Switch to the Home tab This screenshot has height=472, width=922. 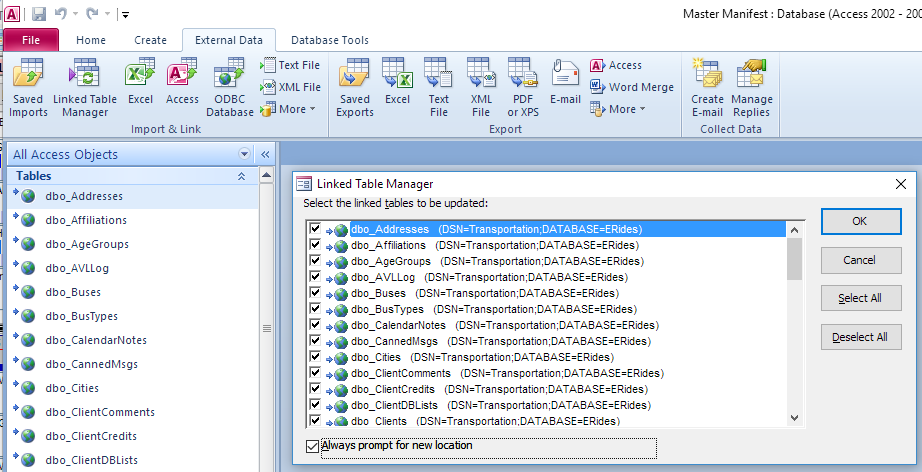pyautogui.click(x=91, y=40)
